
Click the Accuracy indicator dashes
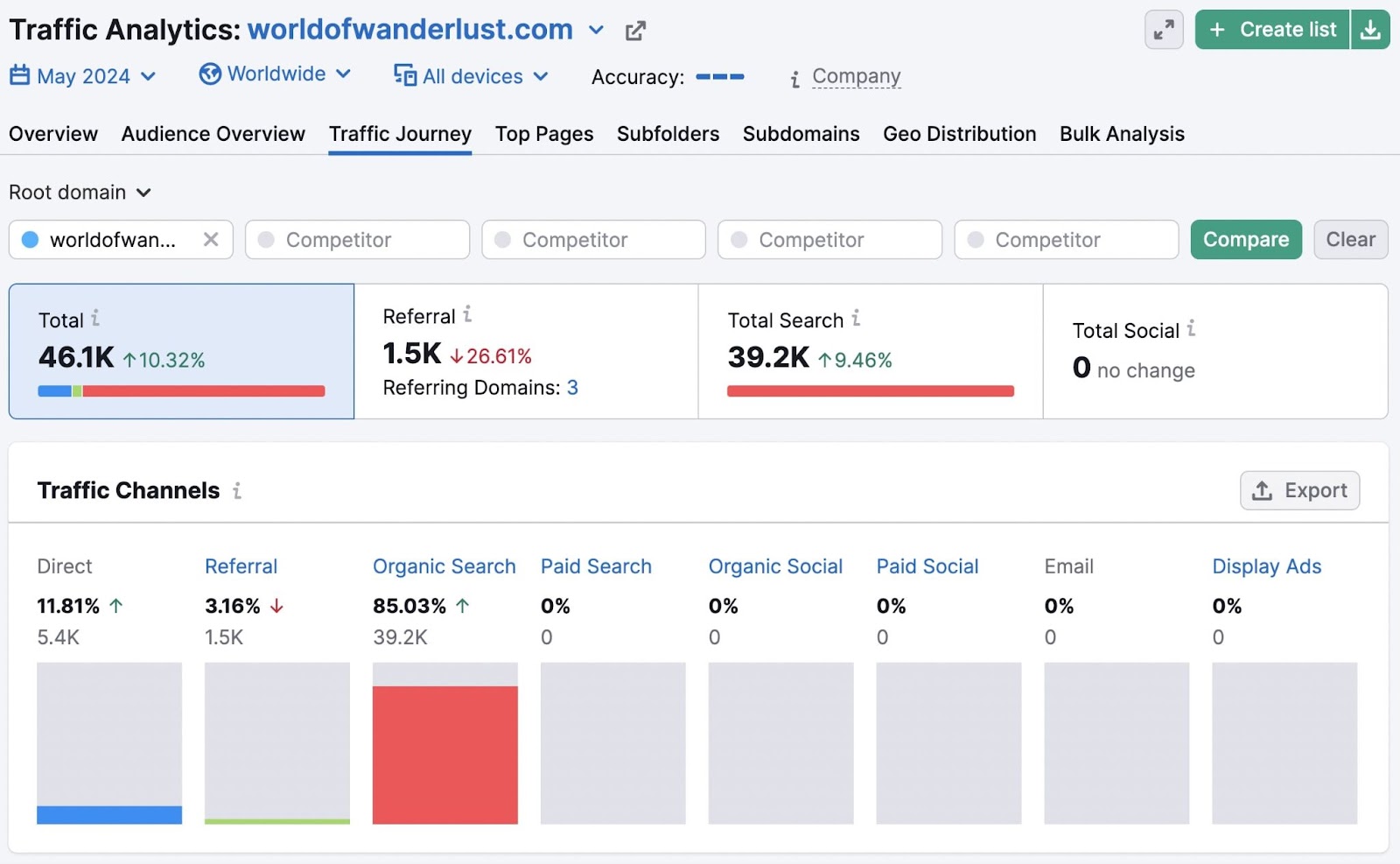[719, 77]
